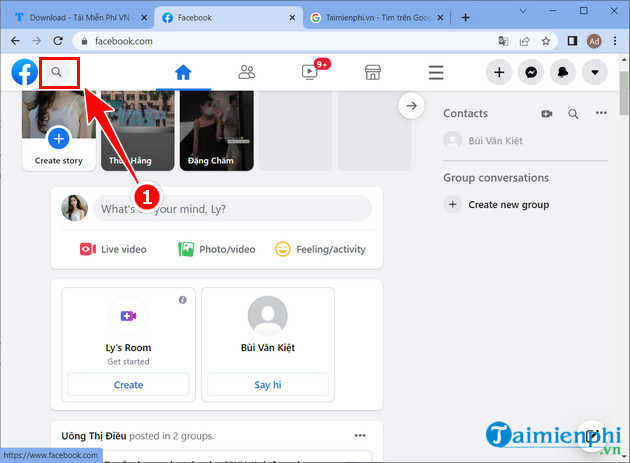Screen dimensions: 630x463
Task: Go back in browser history
Action: click(15, 41)
